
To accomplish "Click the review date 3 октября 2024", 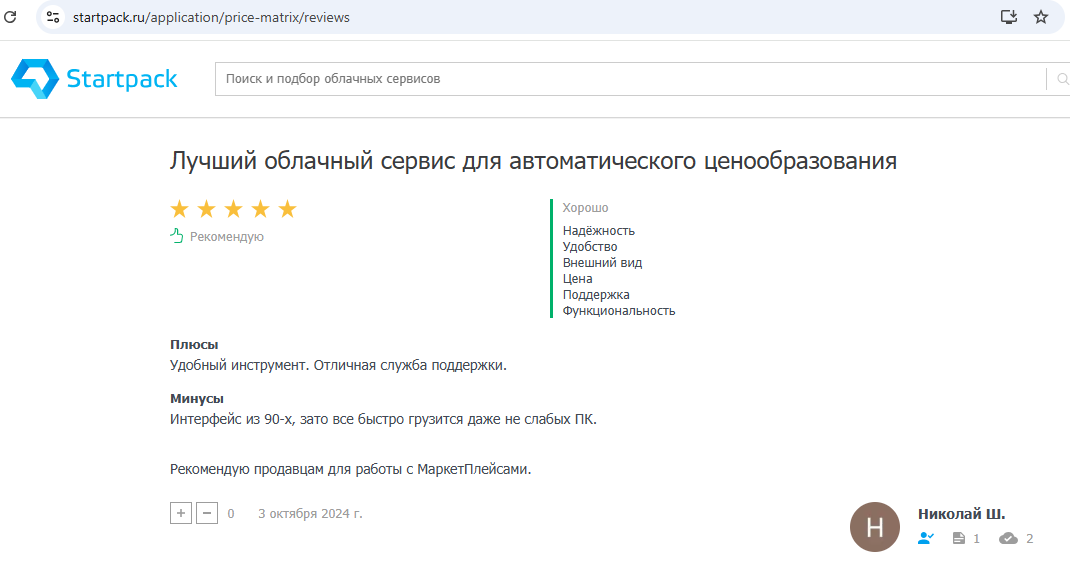I will (310, 514).
